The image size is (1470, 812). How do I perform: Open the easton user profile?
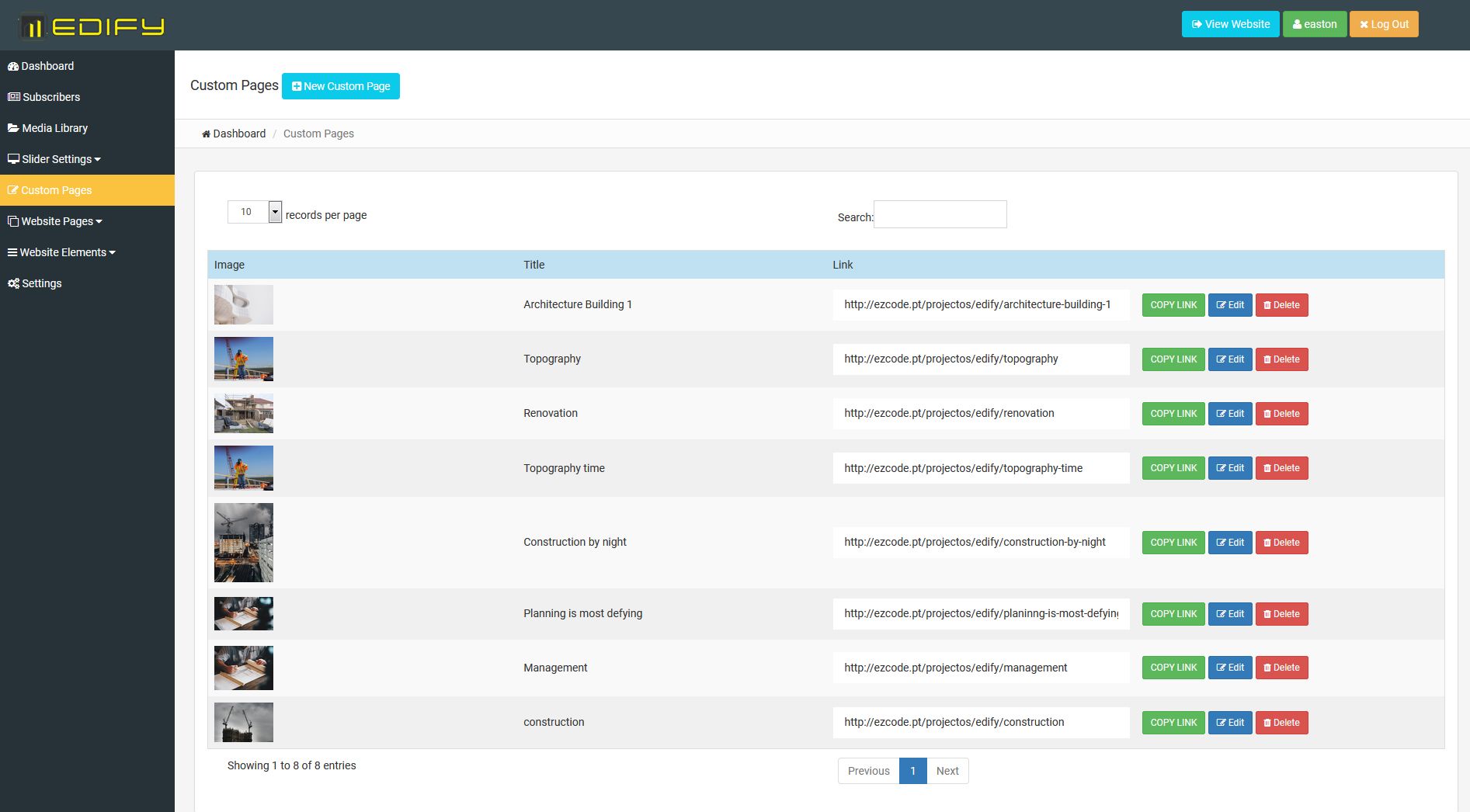(x=1314, y=24)
